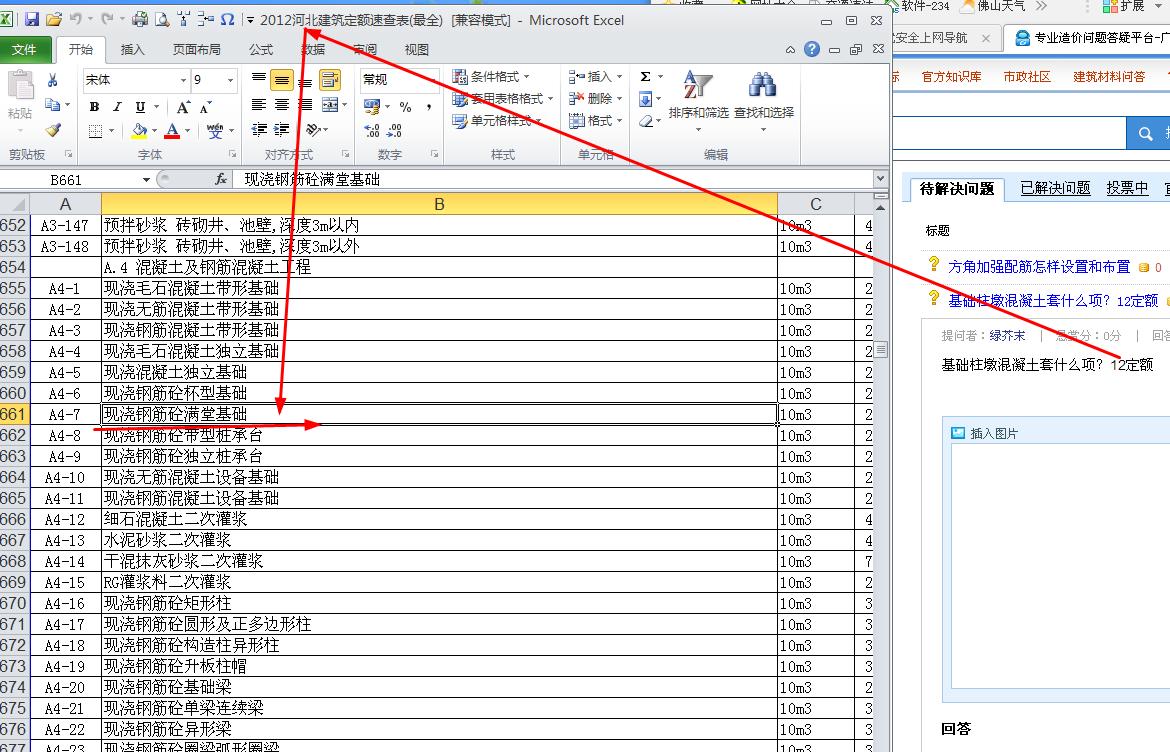Toggle Center horizontal alignment

point(281,104)
